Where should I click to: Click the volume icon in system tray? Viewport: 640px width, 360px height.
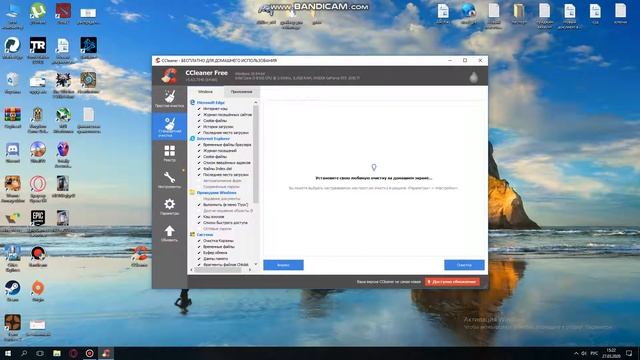point(584,353)
